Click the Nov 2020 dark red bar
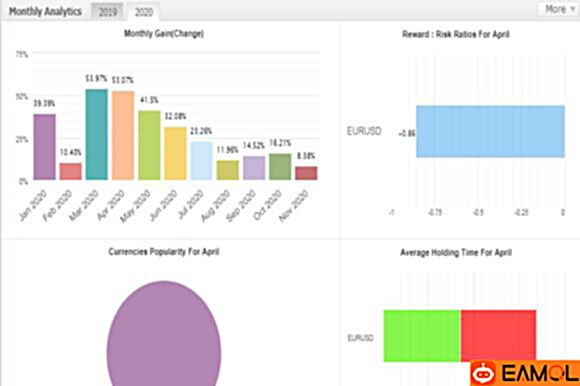This screenshot has width=580, height=386. click(x=306, y=173)
